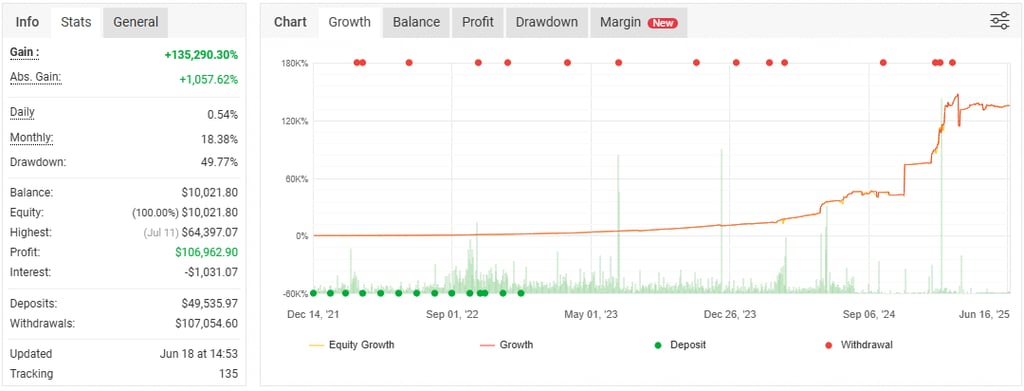Viewport: 1024px width, 391px height.
Task: Click the underlined Abs. Gain label
Action: coord(36,78)
